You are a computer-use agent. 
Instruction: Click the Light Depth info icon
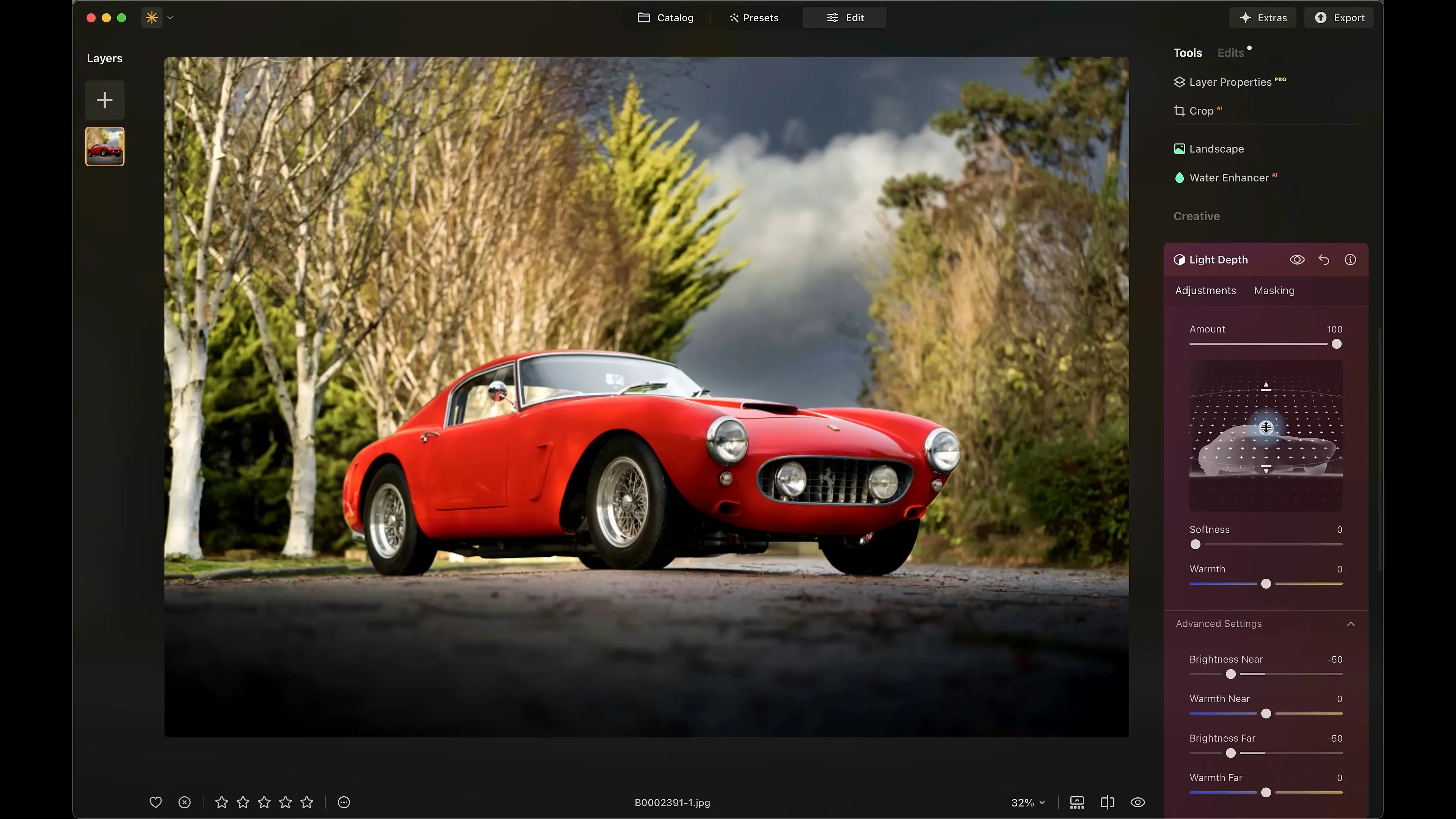1350,260
